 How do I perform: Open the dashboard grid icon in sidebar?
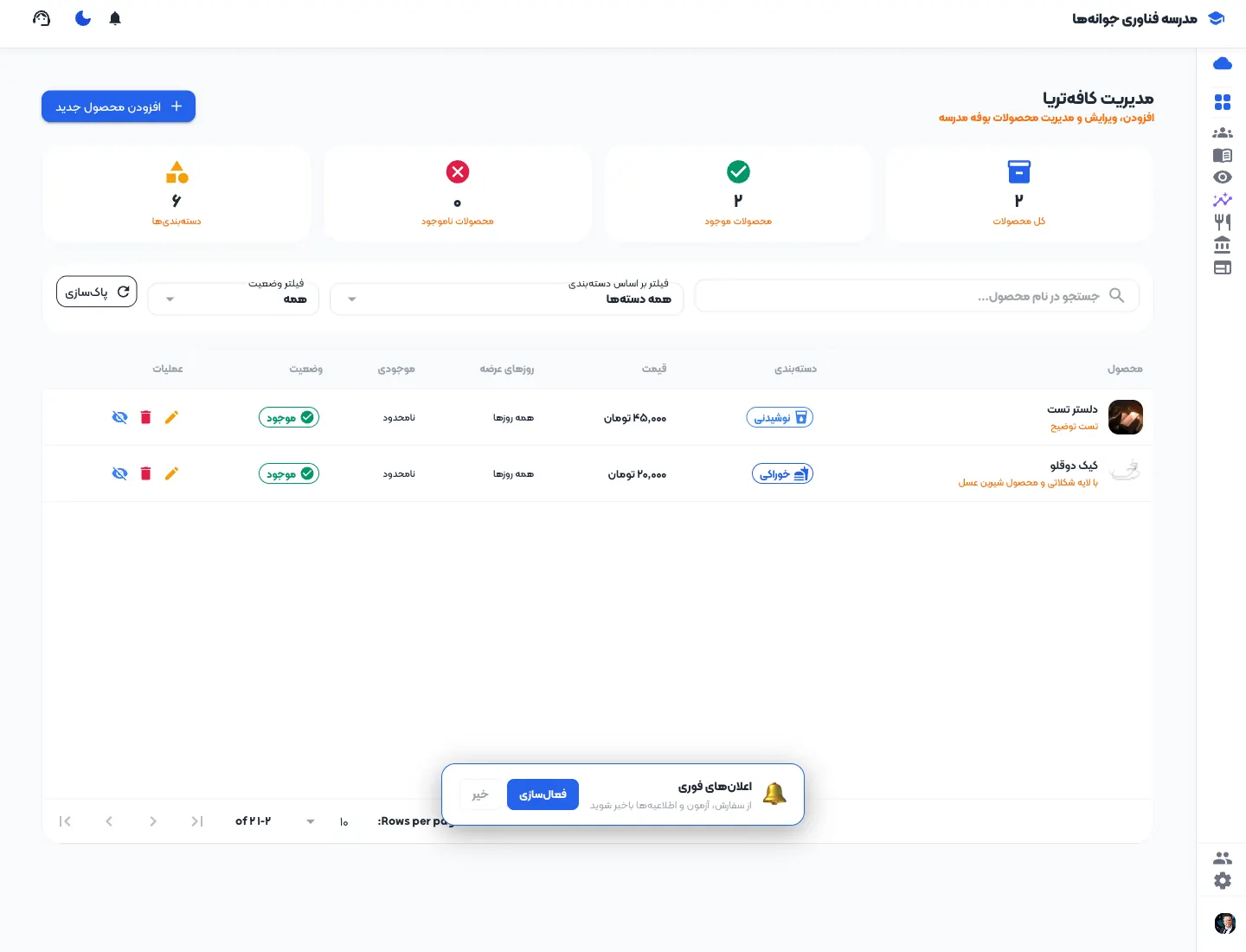(x=1223, y=102)
